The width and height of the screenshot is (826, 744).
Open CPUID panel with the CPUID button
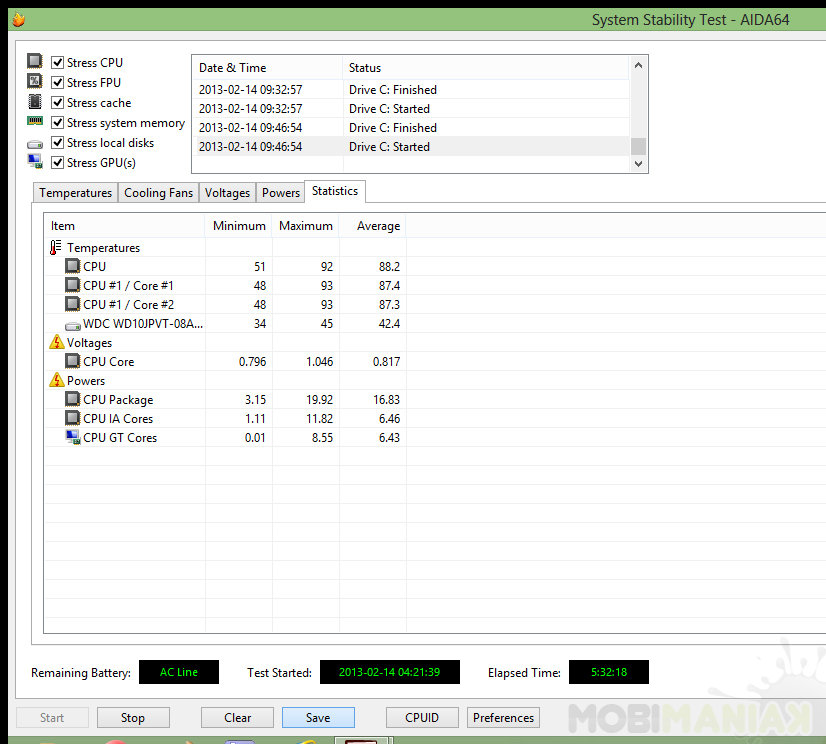click(x=422, y=718)
